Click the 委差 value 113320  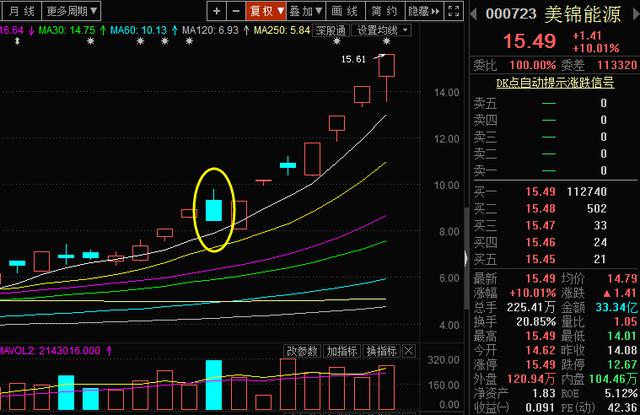(617, 65)
